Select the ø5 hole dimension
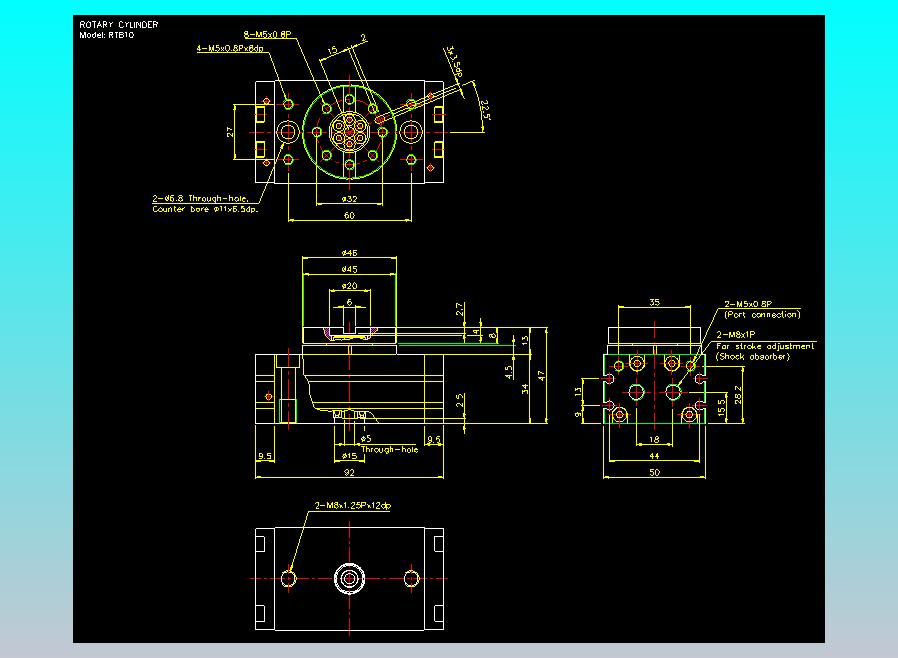This screenshot has width=898, height=658. click(x=365, y=439)
